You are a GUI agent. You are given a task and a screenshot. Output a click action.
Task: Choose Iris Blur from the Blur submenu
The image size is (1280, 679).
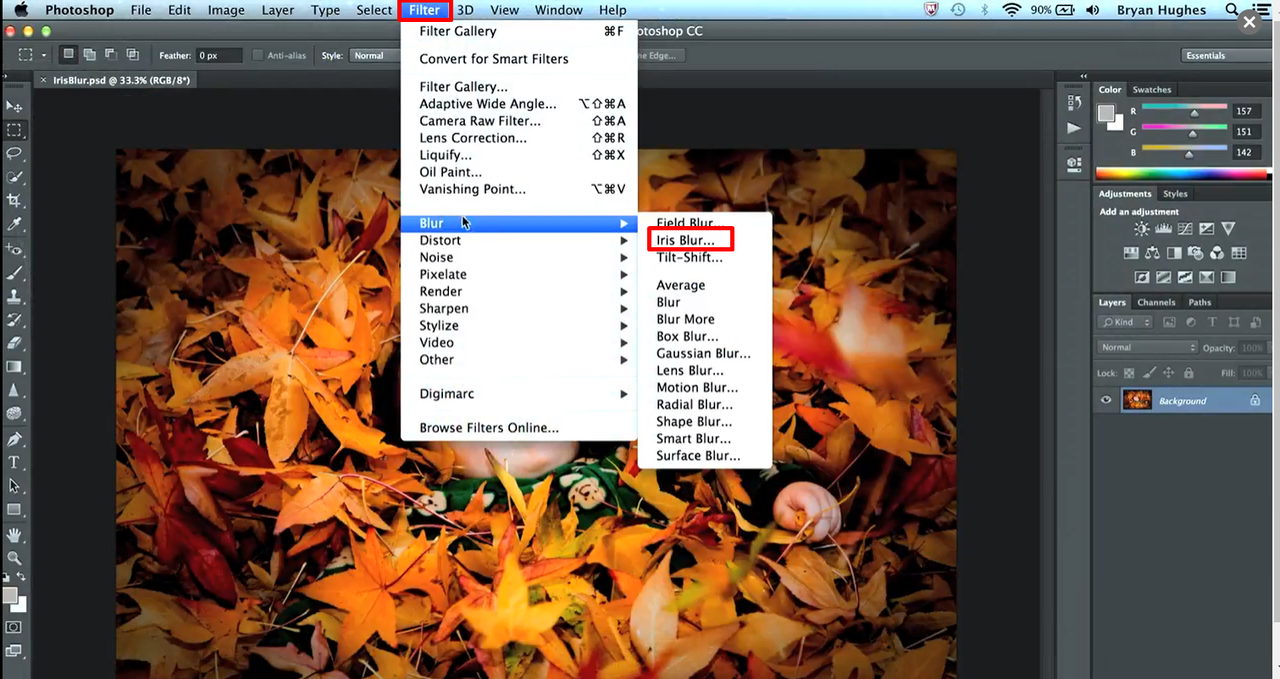click(x=686, y=240)
